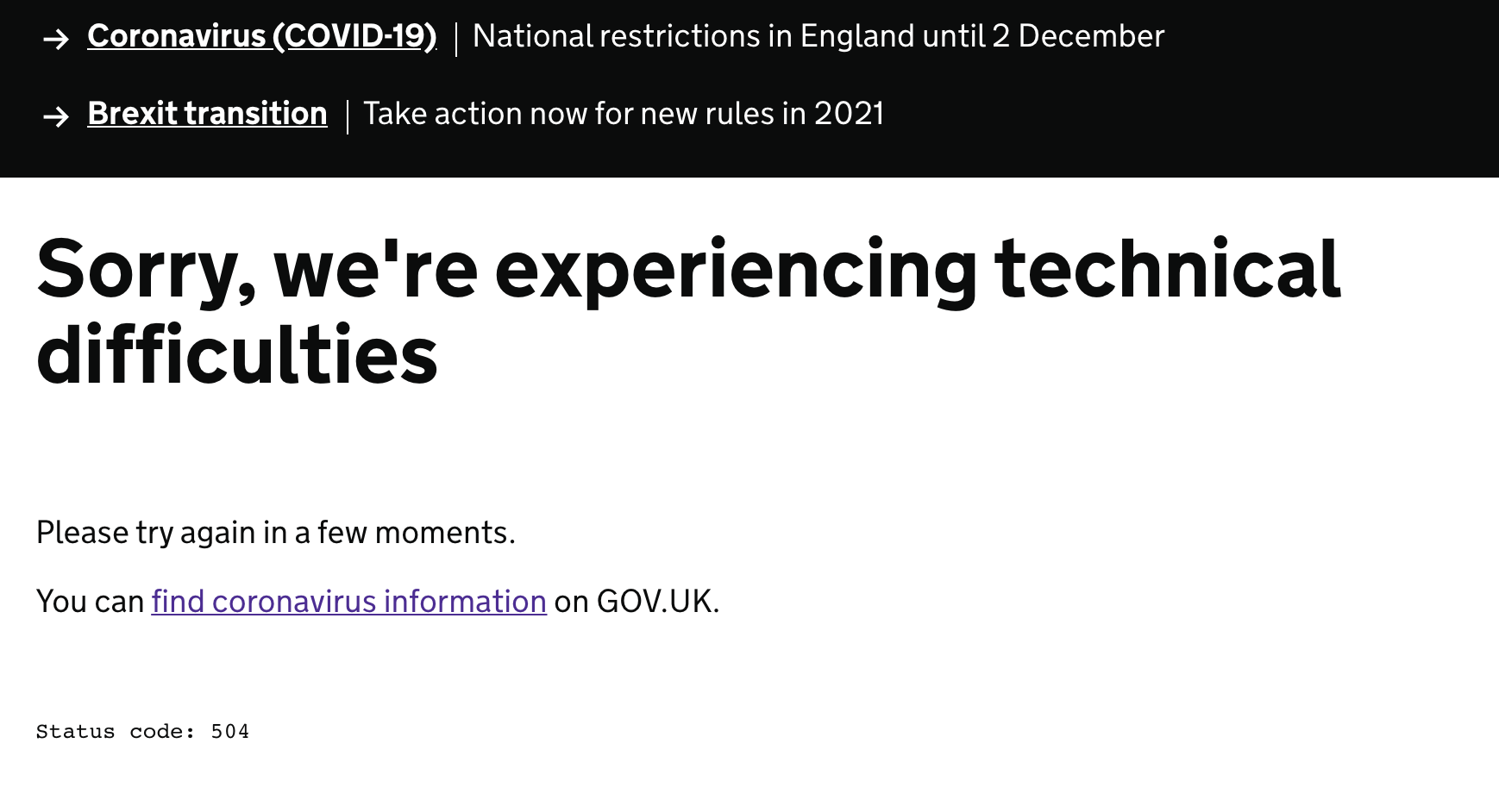Click the 2021 year in Brexit banner
The image size is (1499, 812).
[x=849, y=114]
